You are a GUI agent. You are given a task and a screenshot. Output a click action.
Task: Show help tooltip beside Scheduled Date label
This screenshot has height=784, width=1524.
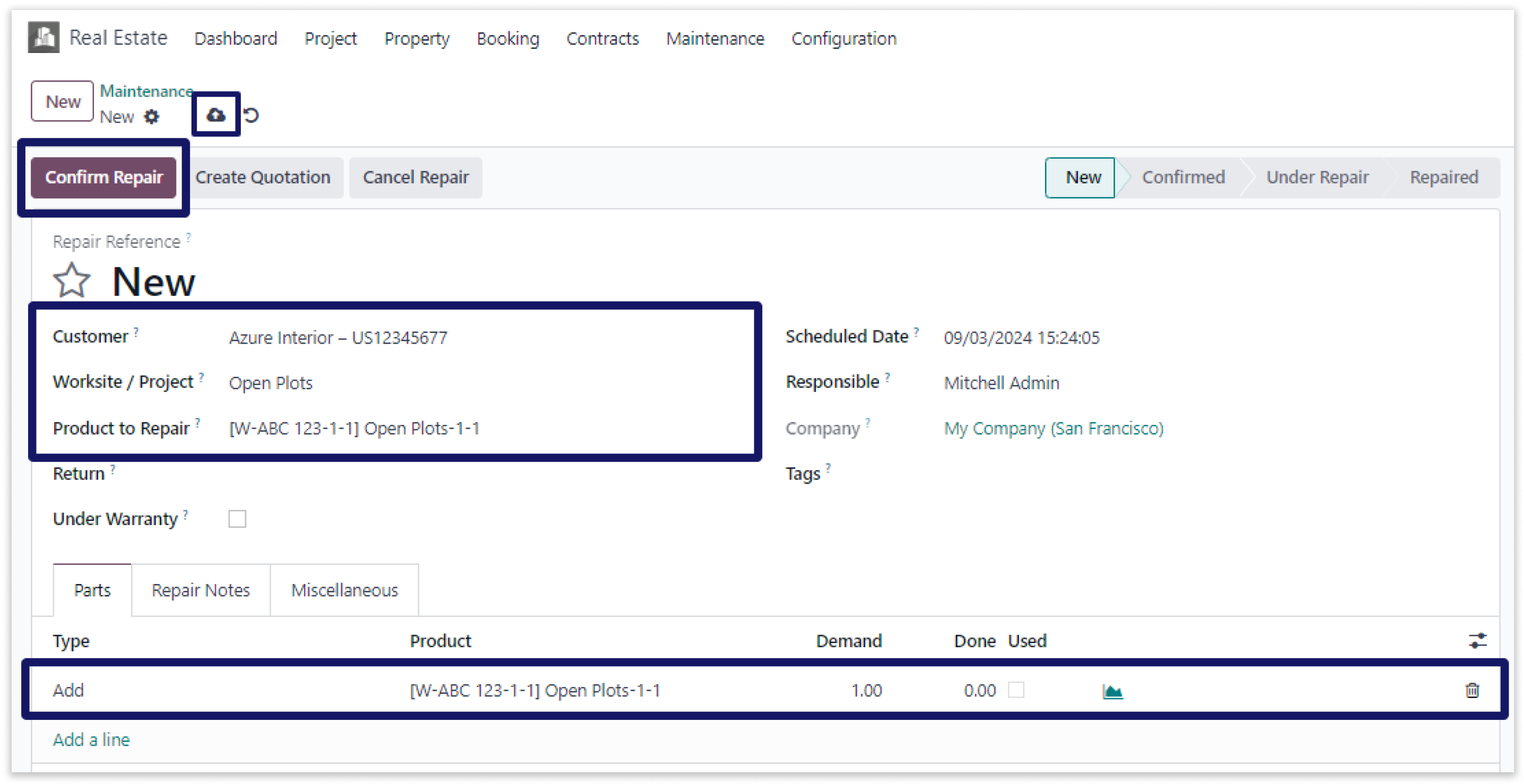pos(917,332)
